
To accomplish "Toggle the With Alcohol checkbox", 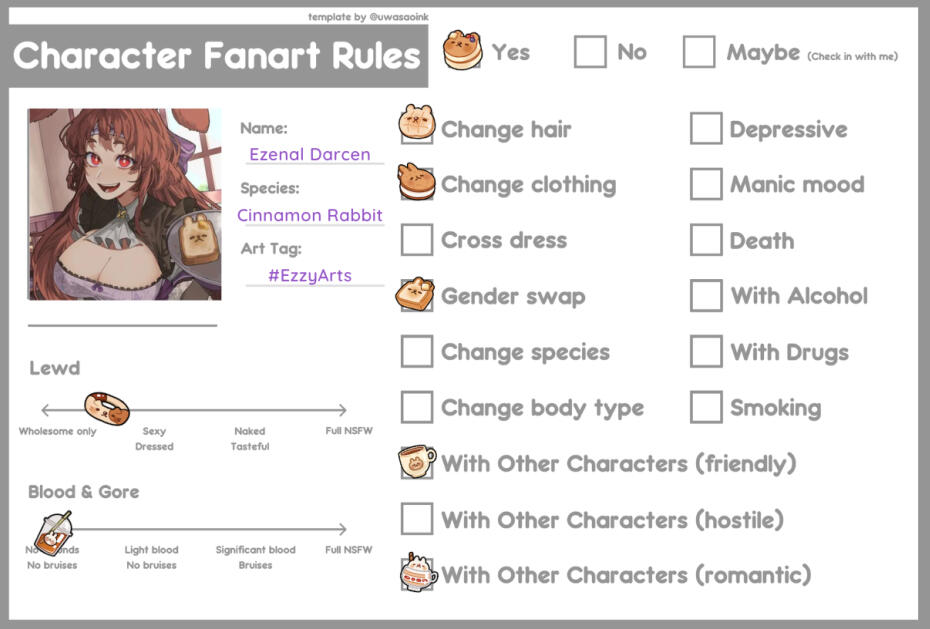I will click(x=706, y=296).
